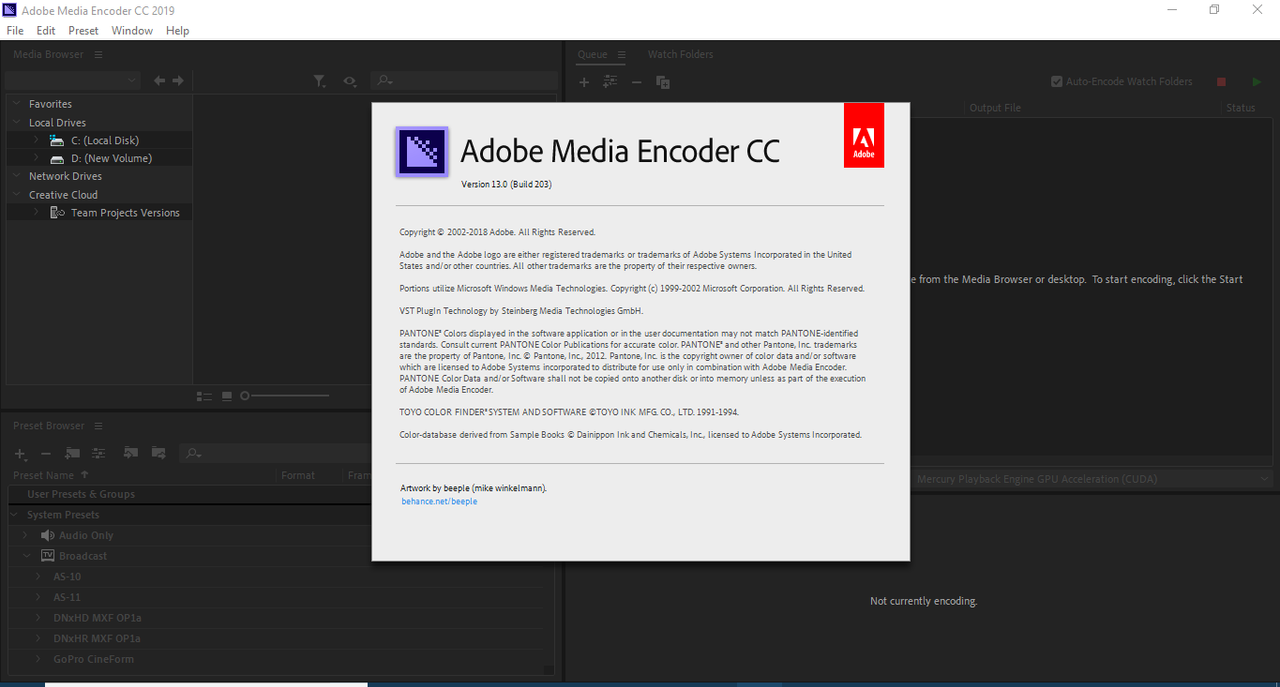The width and height of the screenshot is (1280, 687).
Task: Collapse the Local Drives section
Action: [16, 123]
